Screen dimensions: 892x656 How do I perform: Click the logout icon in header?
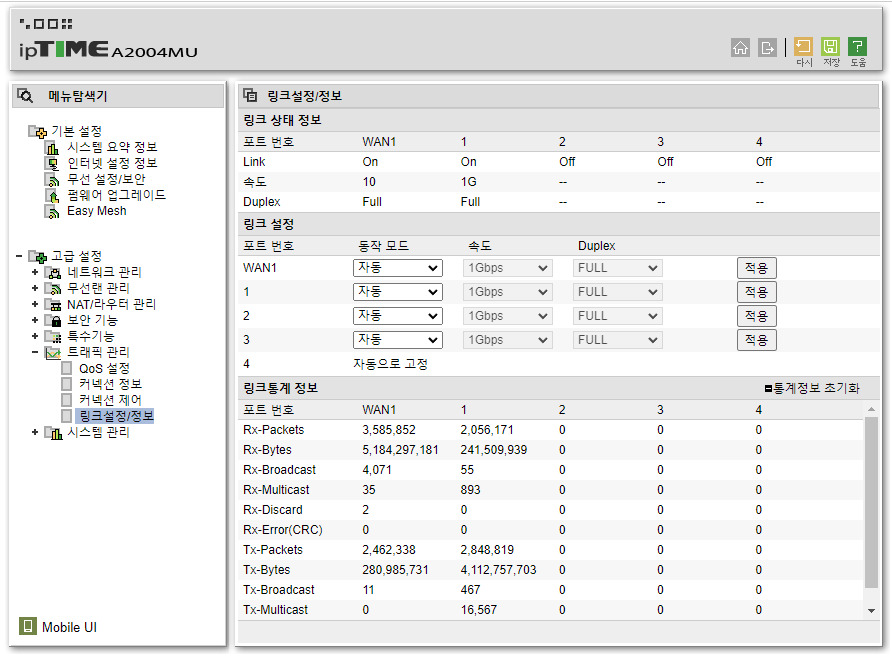click(767, 47)
